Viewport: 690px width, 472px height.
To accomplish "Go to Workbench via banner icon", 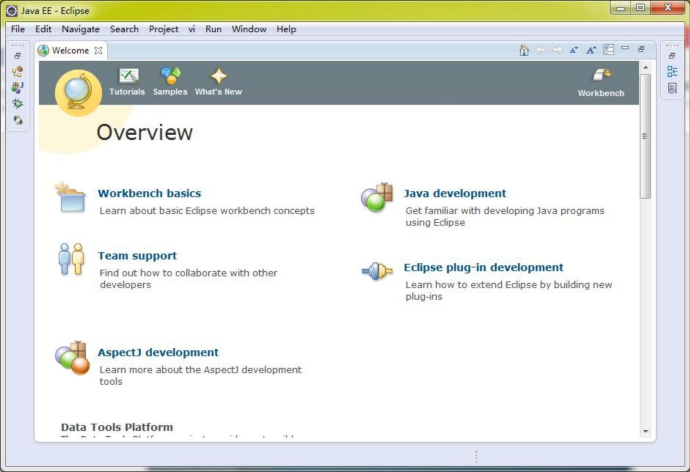I will point(601,83).
